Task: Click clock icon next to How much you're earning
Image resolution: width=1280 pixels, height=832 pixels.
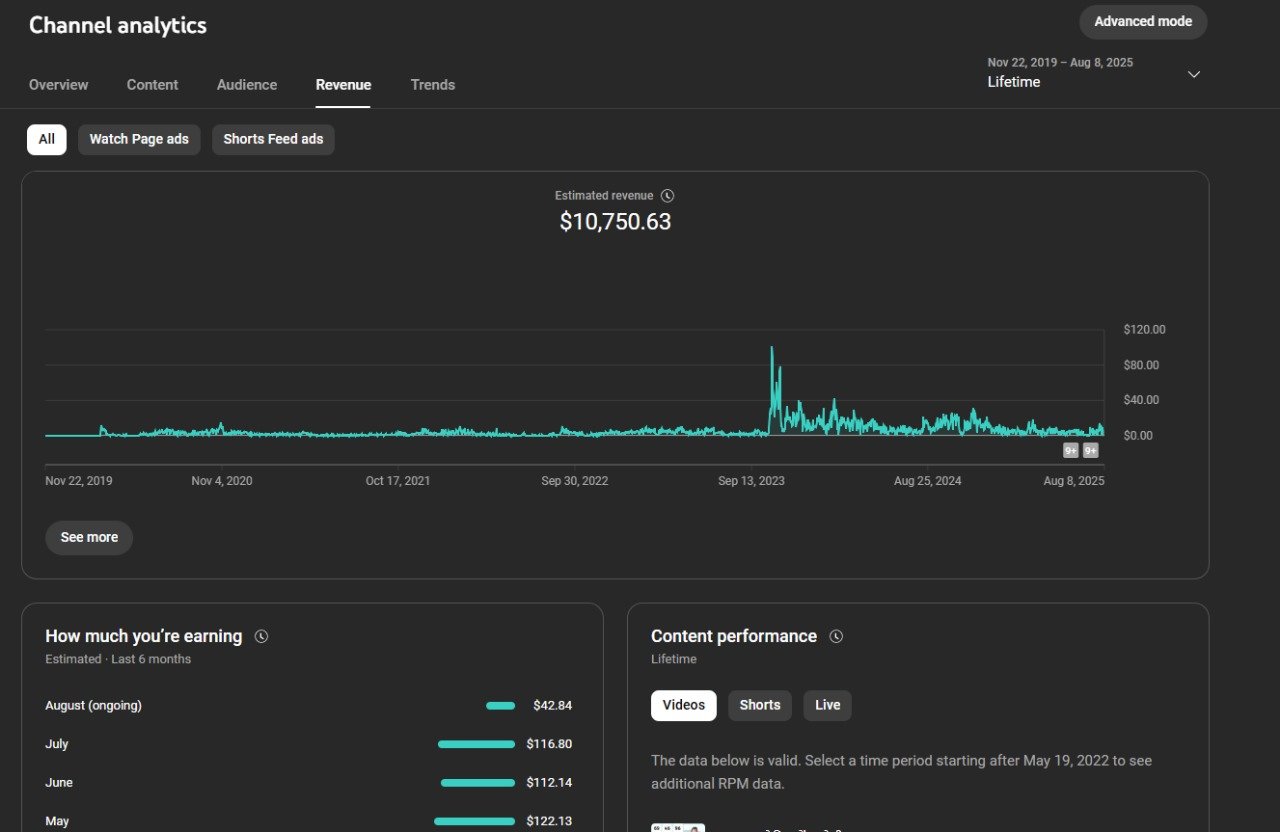Action: pos(261,636)
